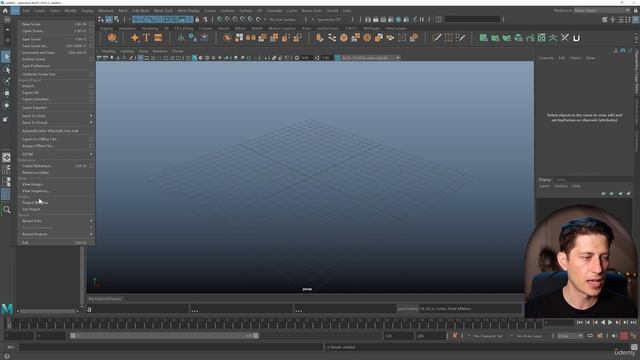Open option box beside Archive Scene
Screen dimensions: 640x360
(x=91, y=59)
